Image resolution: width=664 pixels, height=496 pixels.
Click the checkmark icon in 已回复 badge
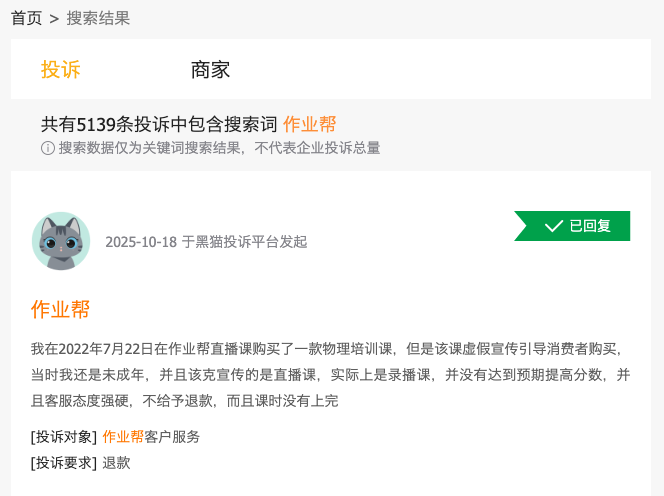pos(554,226)
